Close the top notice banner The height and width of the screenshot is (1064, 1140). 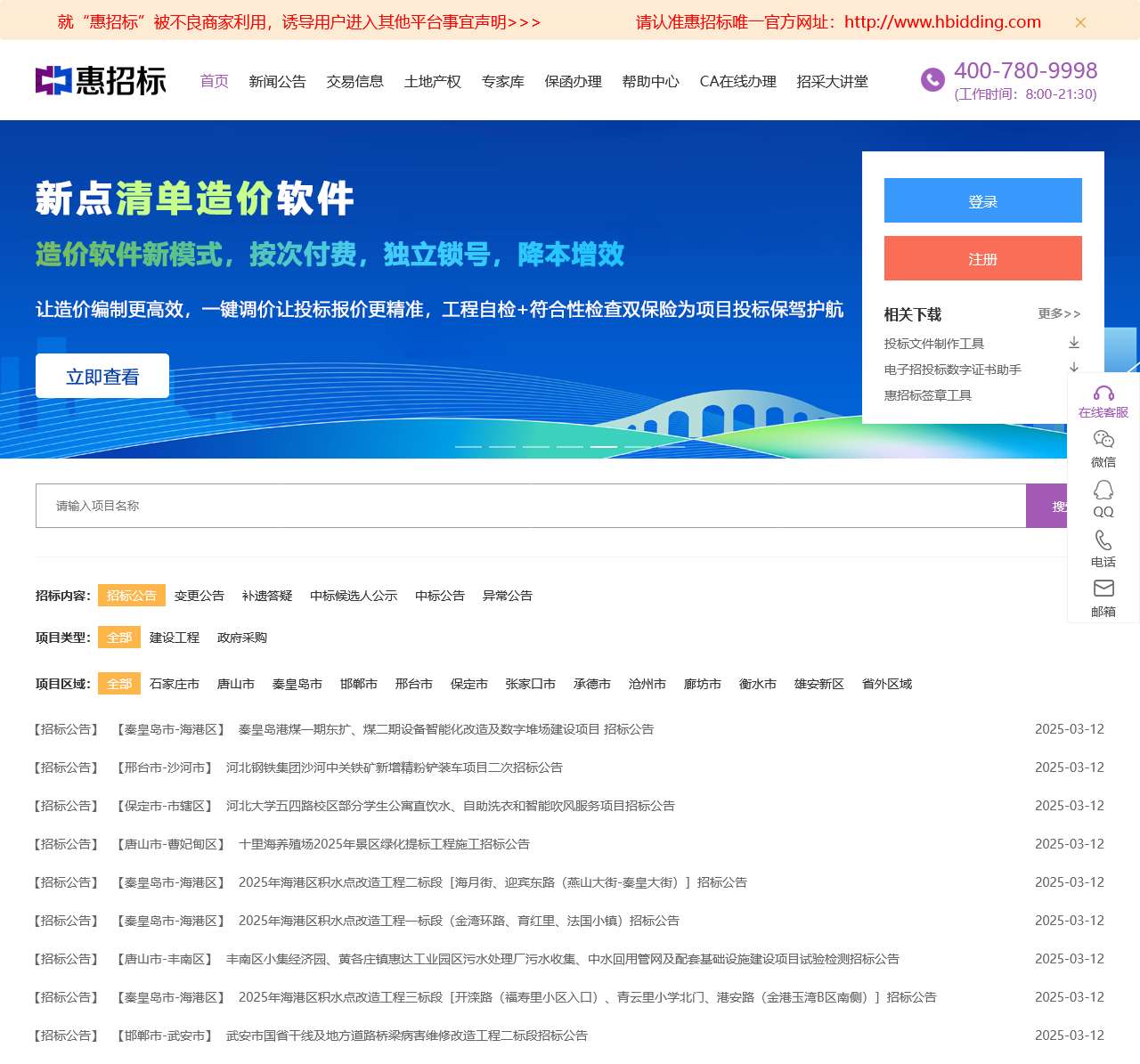point(1080,22)
